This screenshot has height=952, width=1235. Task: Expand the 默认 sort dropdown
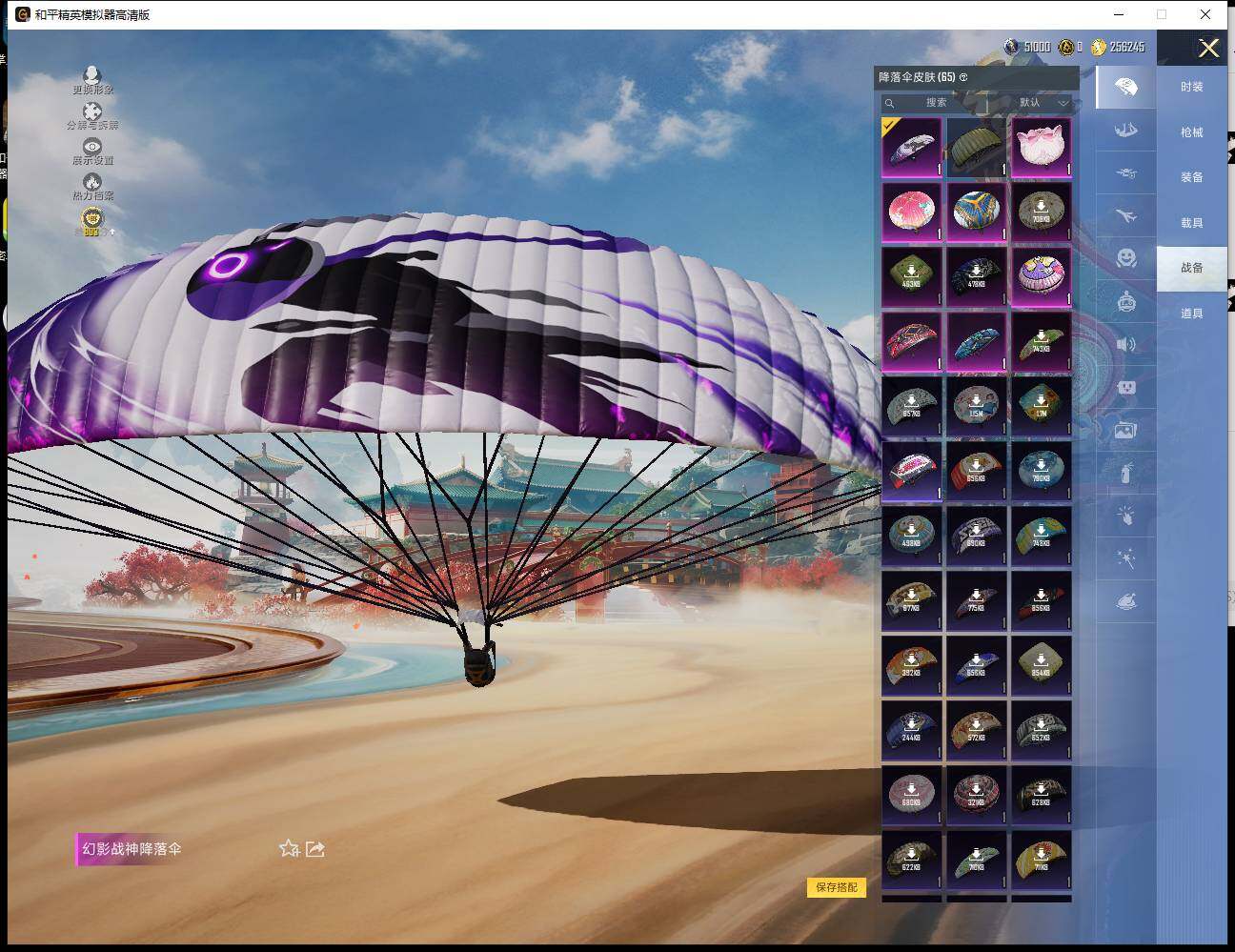click(1039, 103)
